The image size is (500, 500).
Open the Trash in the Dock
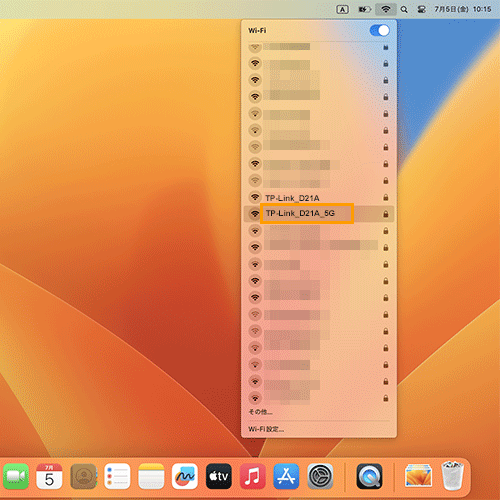452,476
